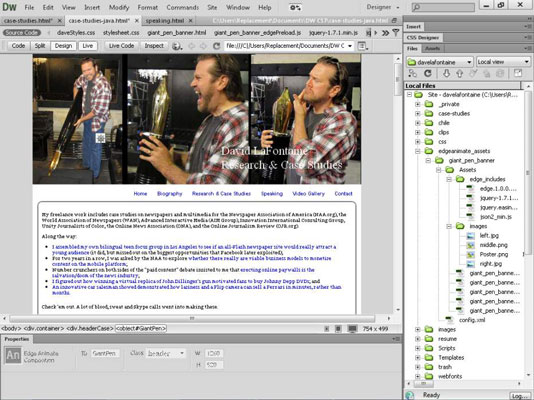The height and width of the screenshot is (400, 534).
Task: Click the Biography navigation link
Action: [x=170, y=194]
